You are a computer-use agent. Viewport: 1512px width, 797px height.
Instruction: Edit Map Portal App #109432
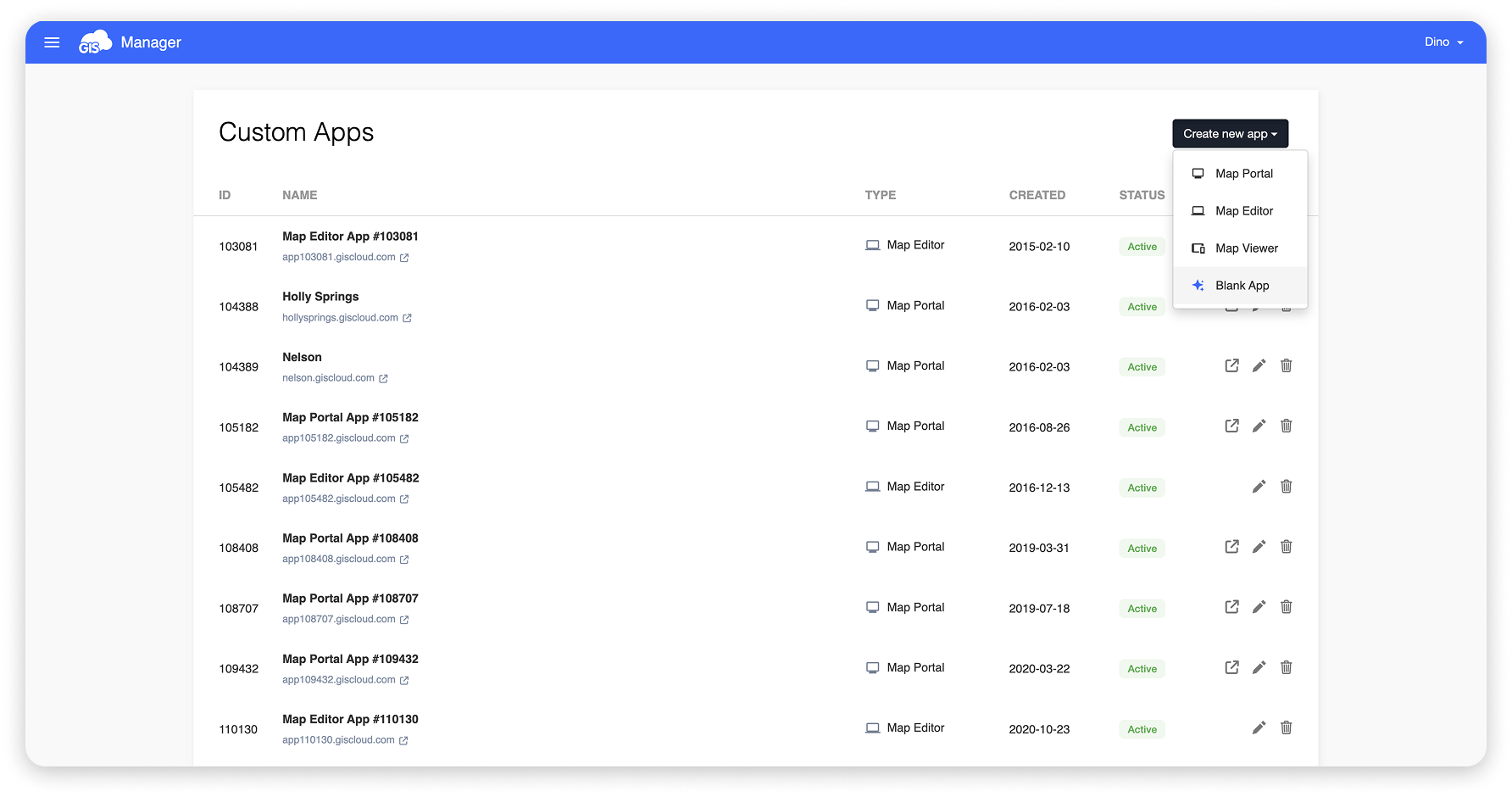point(1259,667)
